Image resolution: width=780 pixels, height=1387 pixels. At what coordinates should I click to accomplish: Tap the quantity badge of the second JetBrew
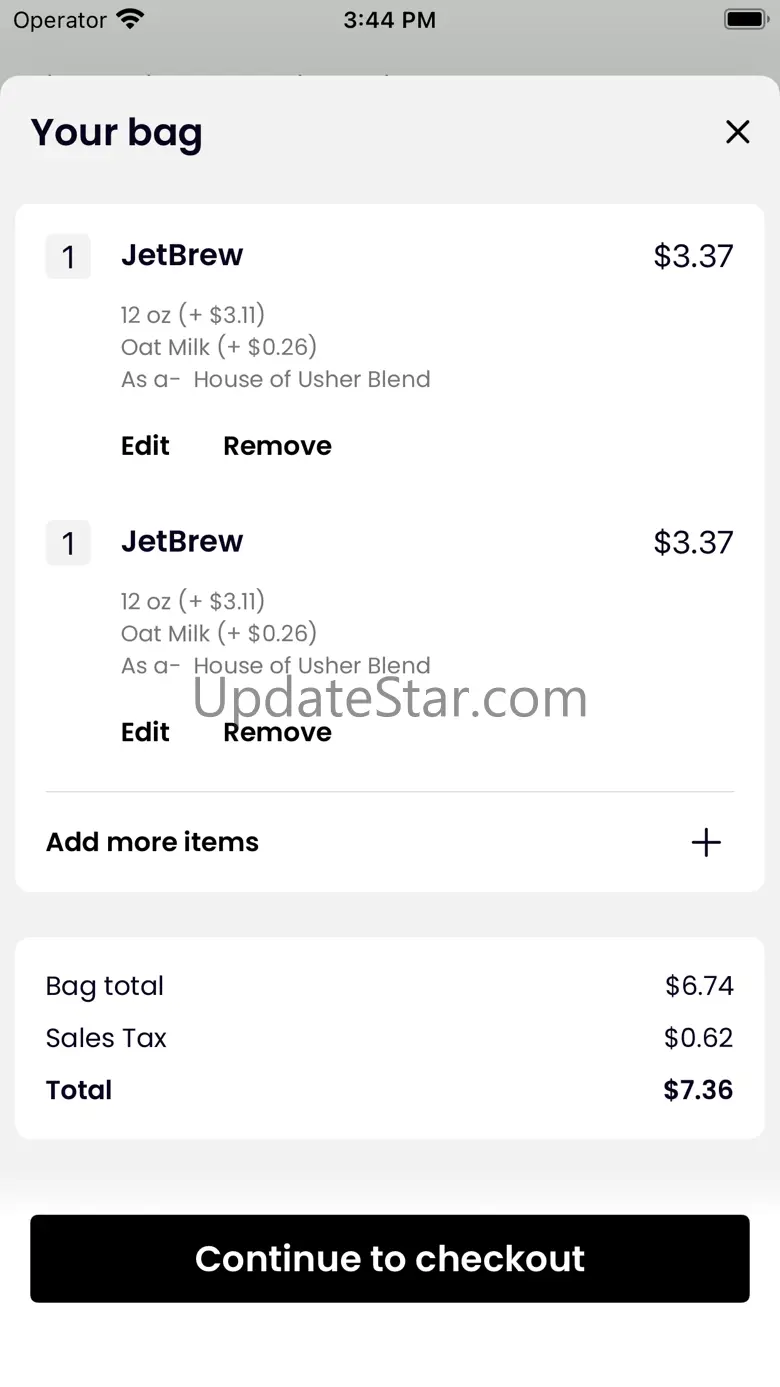(68, 543)
